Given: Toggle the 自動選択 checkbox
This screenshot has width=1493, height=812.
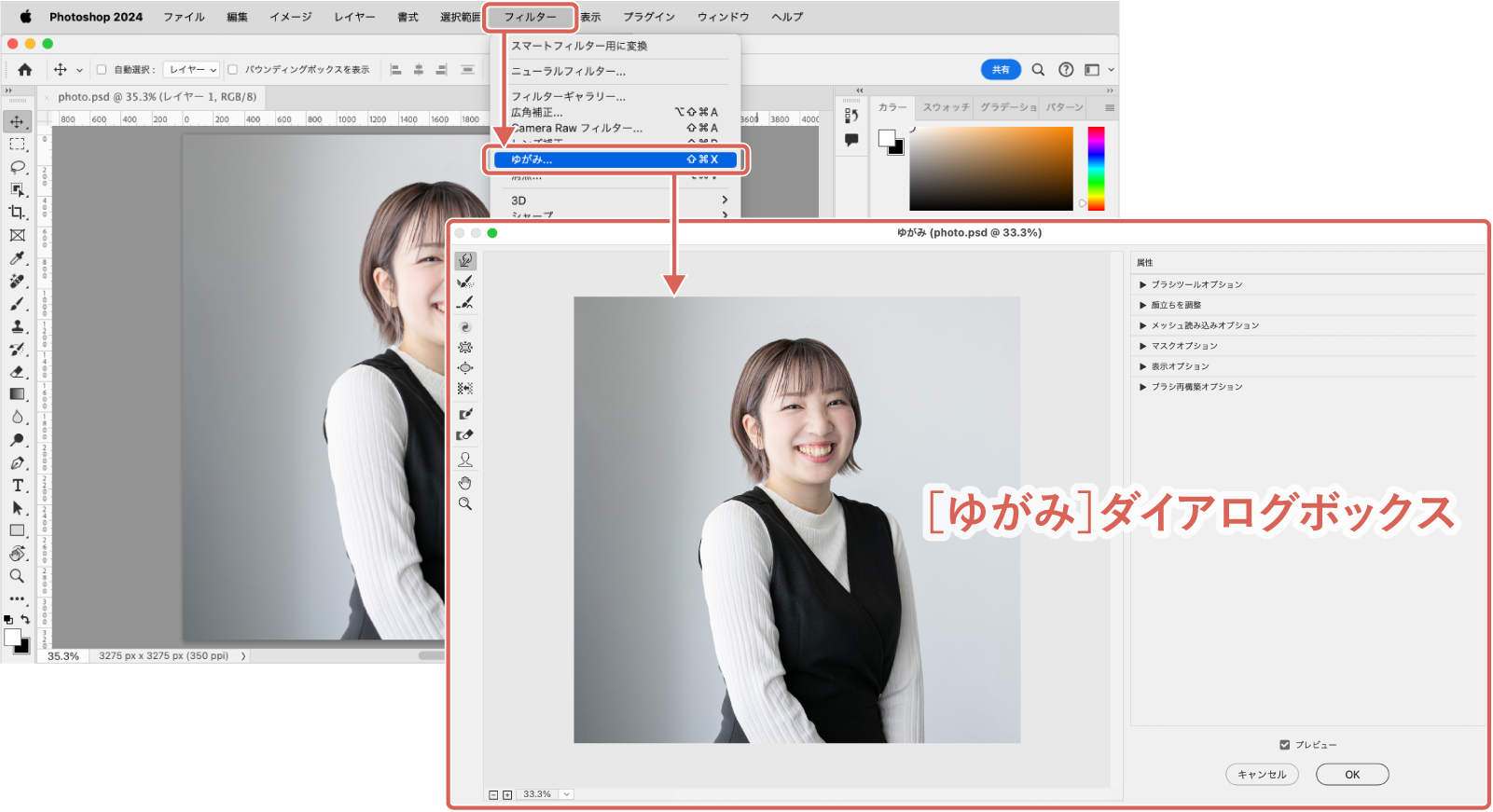Looking at the screenshot, I should [x=102, y=70].
